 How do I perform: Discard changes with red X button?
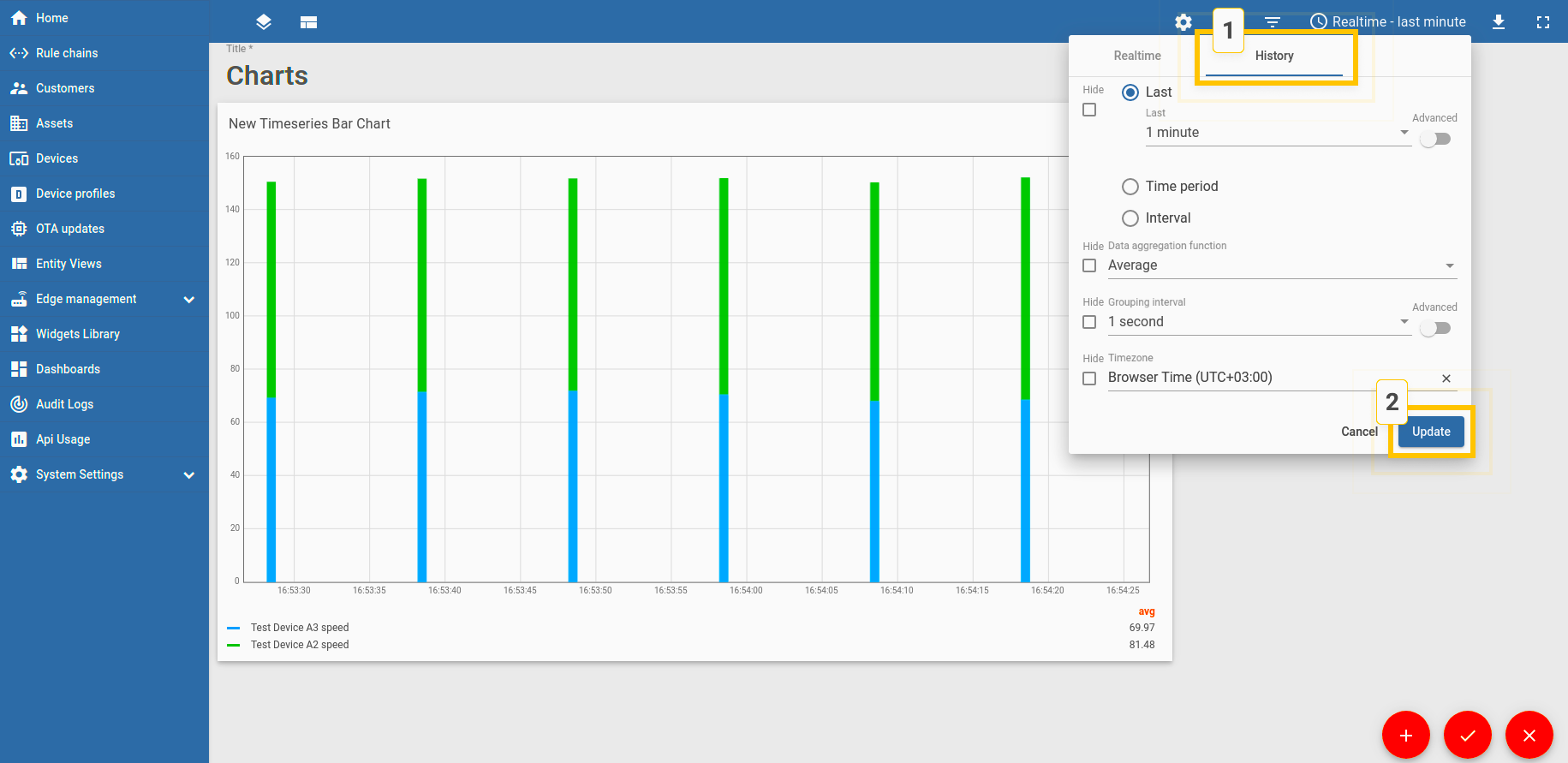click(x=1529, y=735)
